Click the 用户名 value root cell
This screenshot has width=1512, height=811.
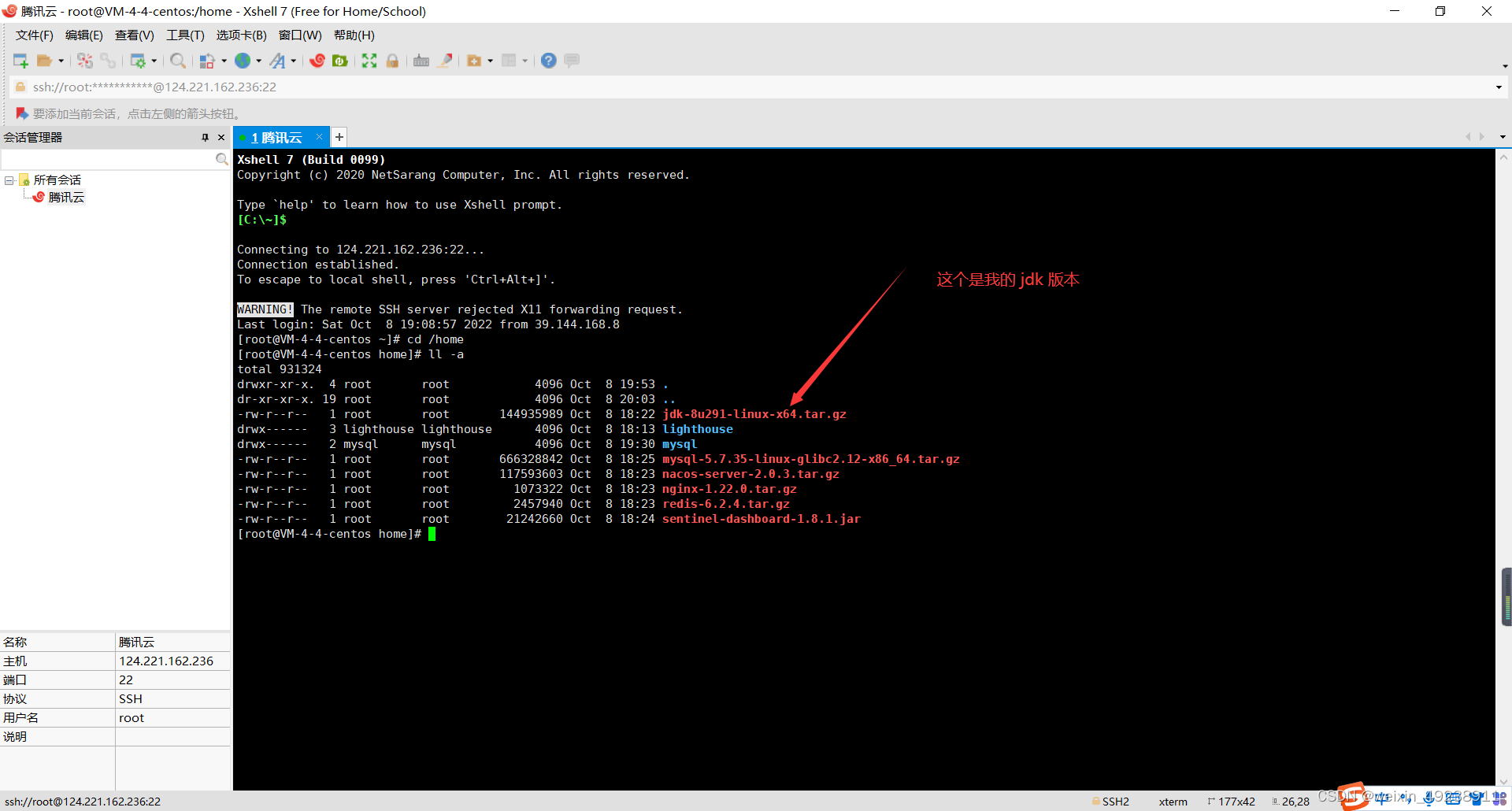pyautogui.click(x=172, y=718)
